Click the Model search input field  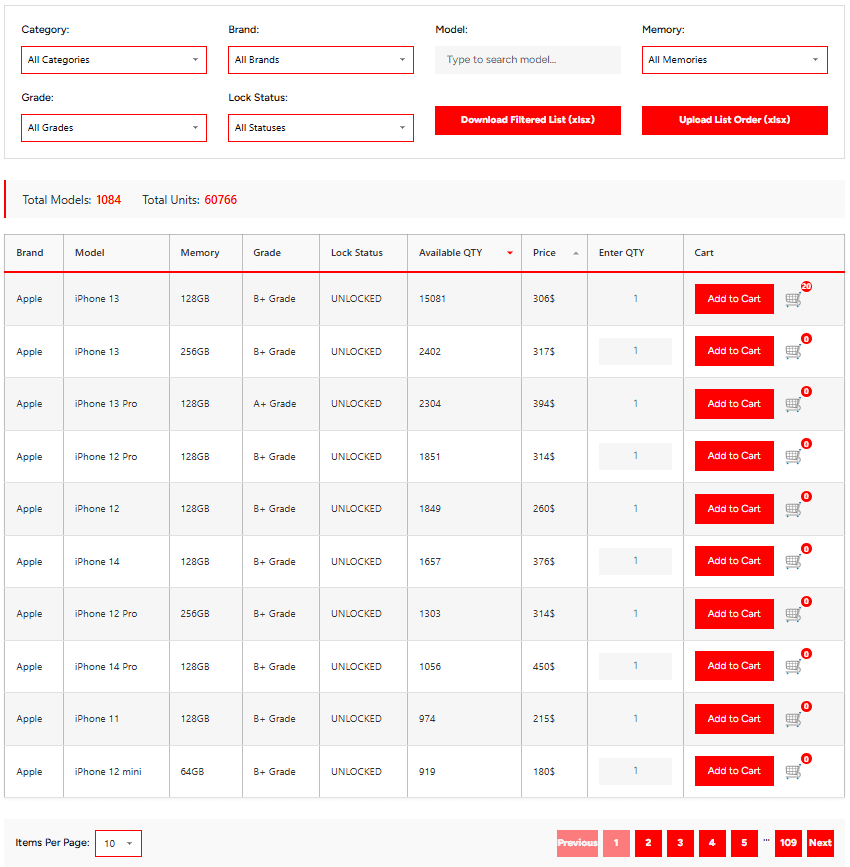click(x=528, y=60)
